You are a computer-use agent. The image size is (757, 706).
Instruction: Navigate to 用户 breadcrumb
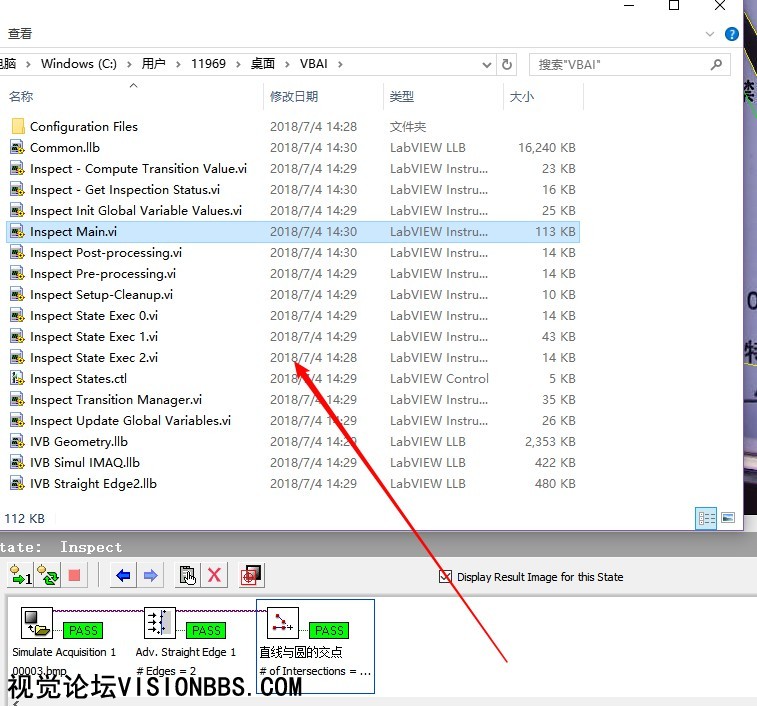click(x=154, y=64)
